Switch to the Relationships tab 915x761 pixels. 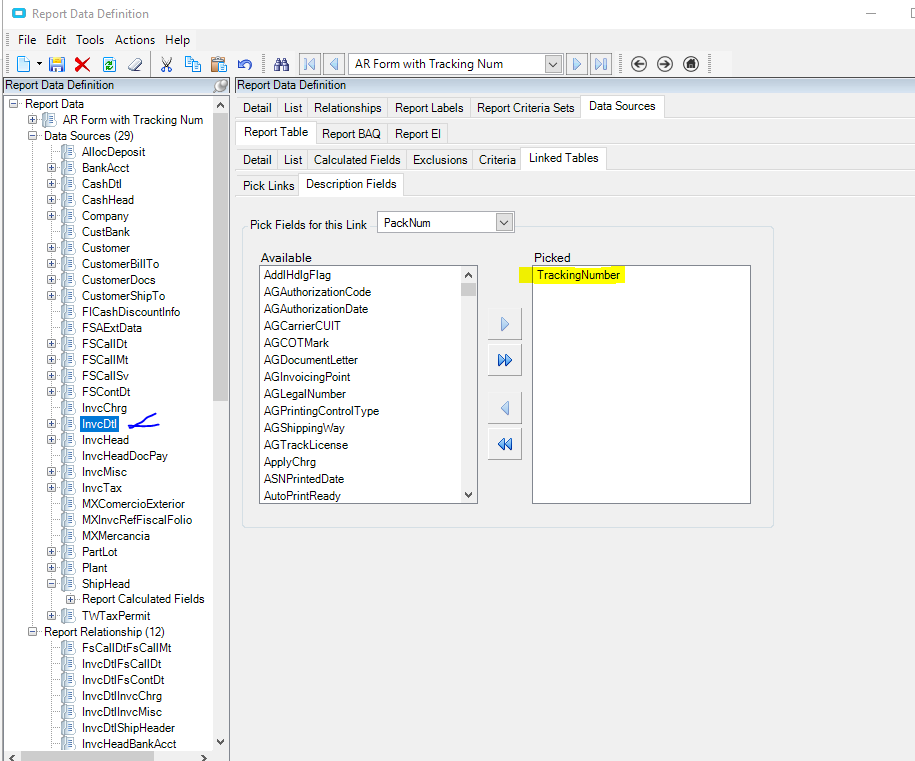click(x=348, y=108)
